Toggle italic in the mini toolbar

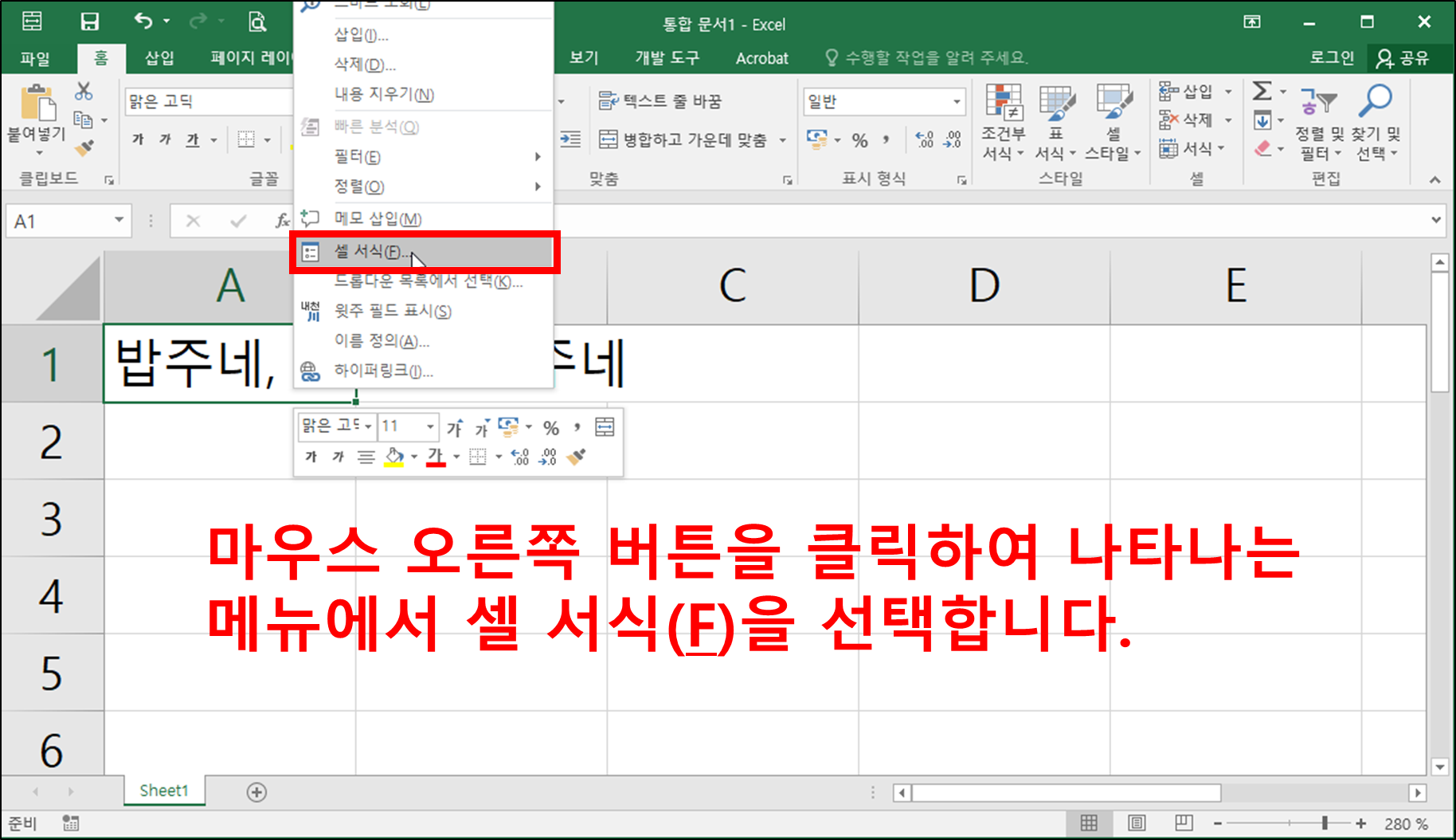[x=339, y=457]
